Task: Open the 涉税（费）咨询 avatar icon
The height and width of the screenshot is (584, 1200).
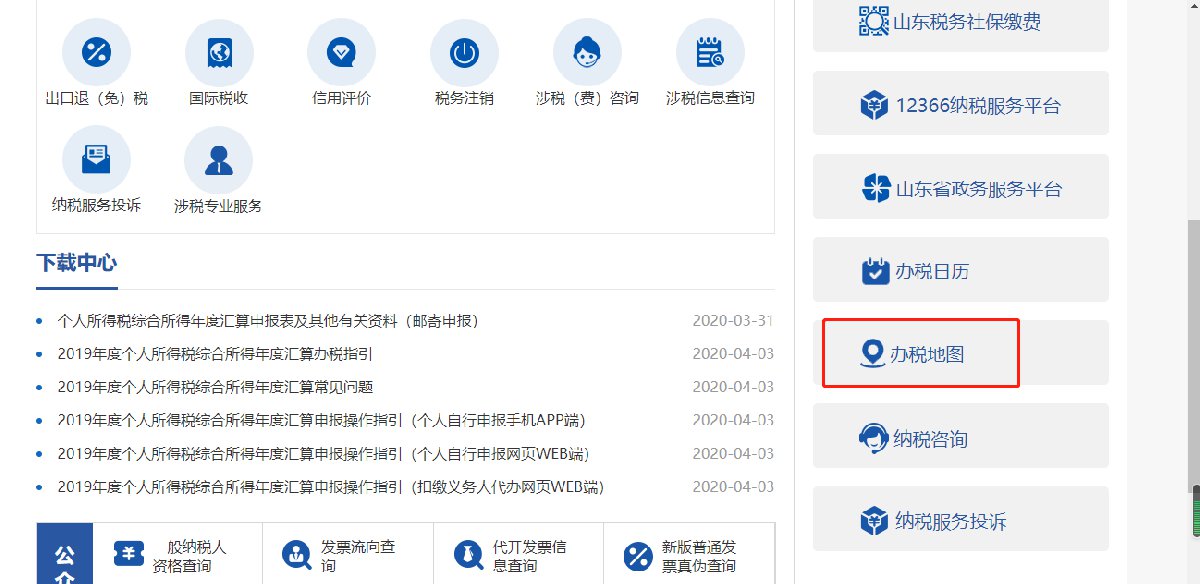Action: [x=587, y=53]
